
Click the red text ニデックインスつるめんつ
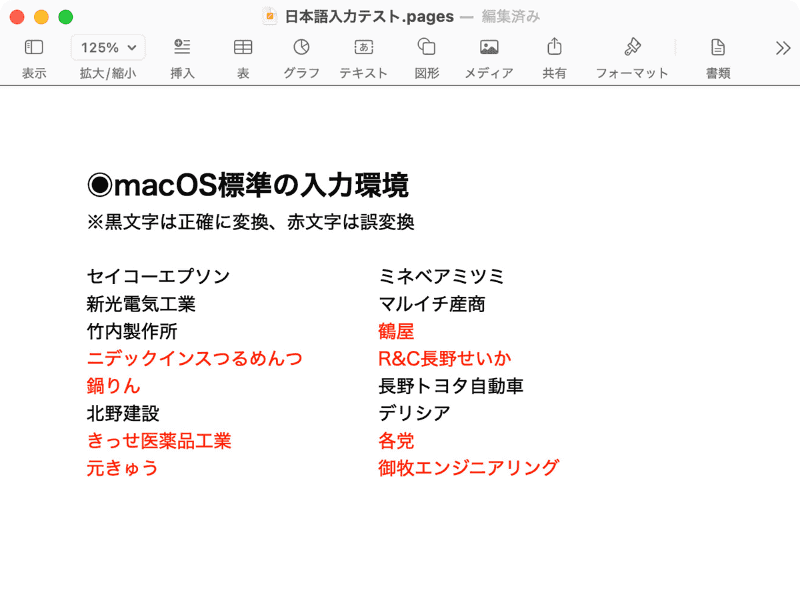point(195,359)
